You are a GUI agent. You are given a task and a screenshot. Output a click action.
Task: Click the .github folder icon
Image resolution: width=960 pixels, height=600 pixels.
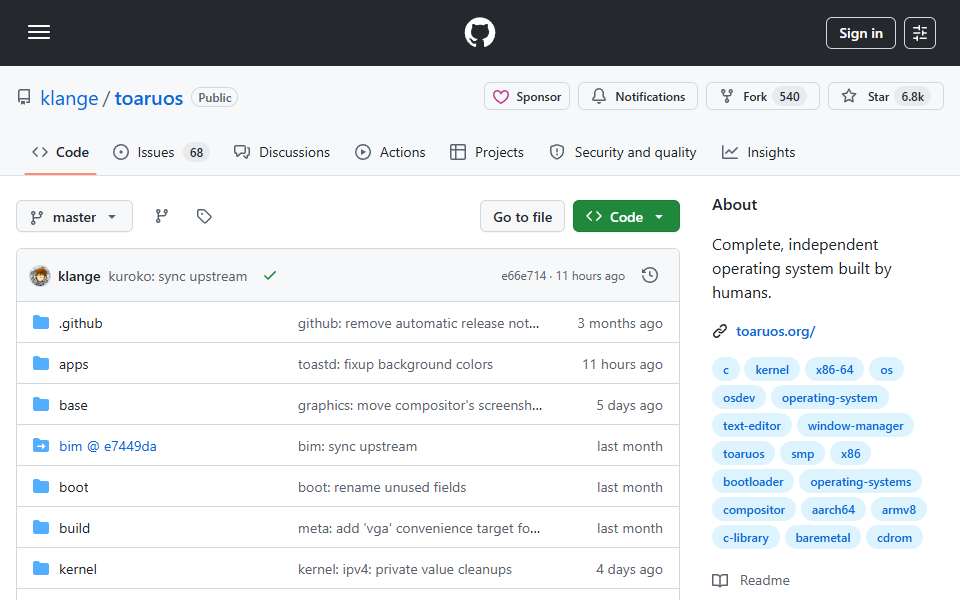click(41, 323)
